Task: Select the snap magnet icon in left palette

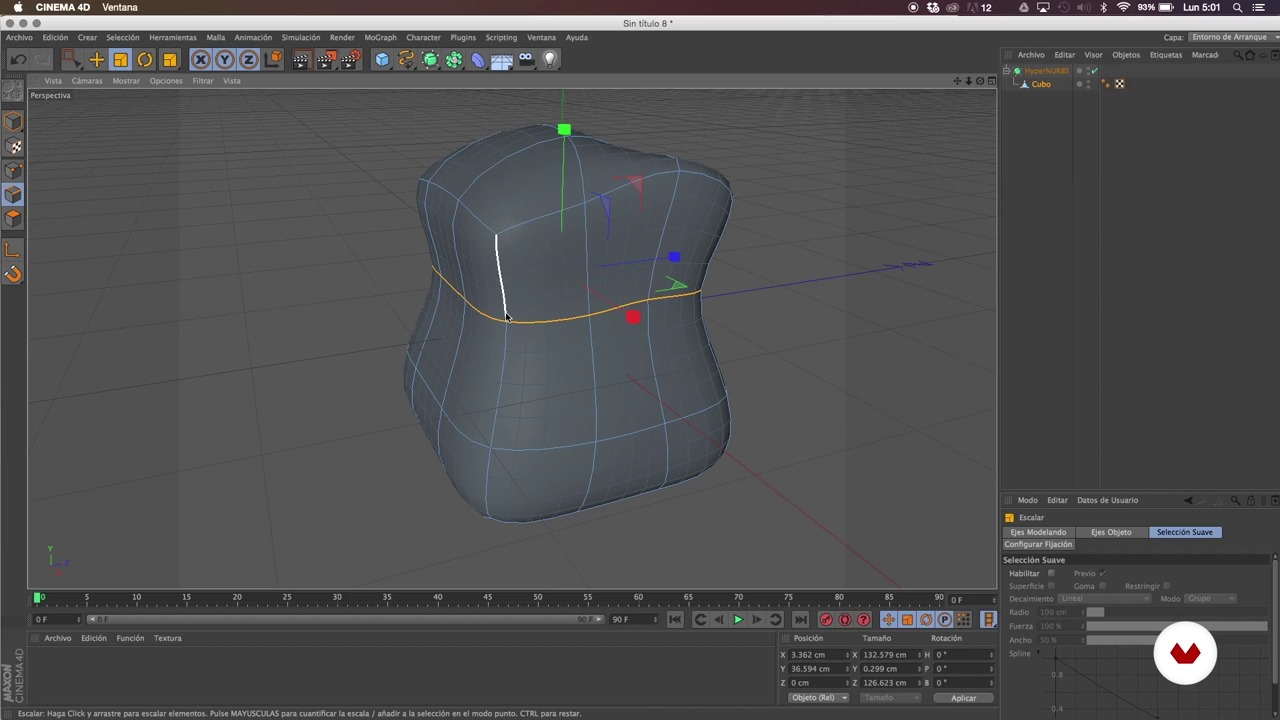Action: coord(13,274)
